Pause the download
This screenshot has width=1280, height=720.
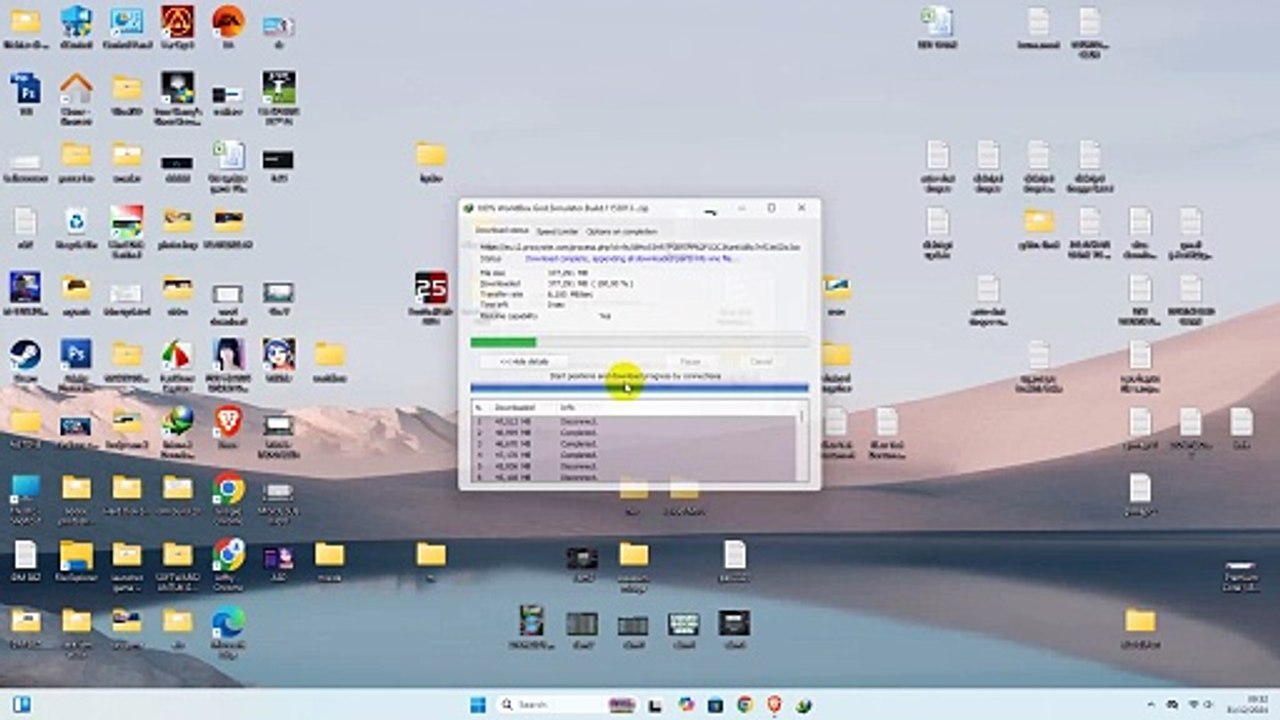pos(690,361)
